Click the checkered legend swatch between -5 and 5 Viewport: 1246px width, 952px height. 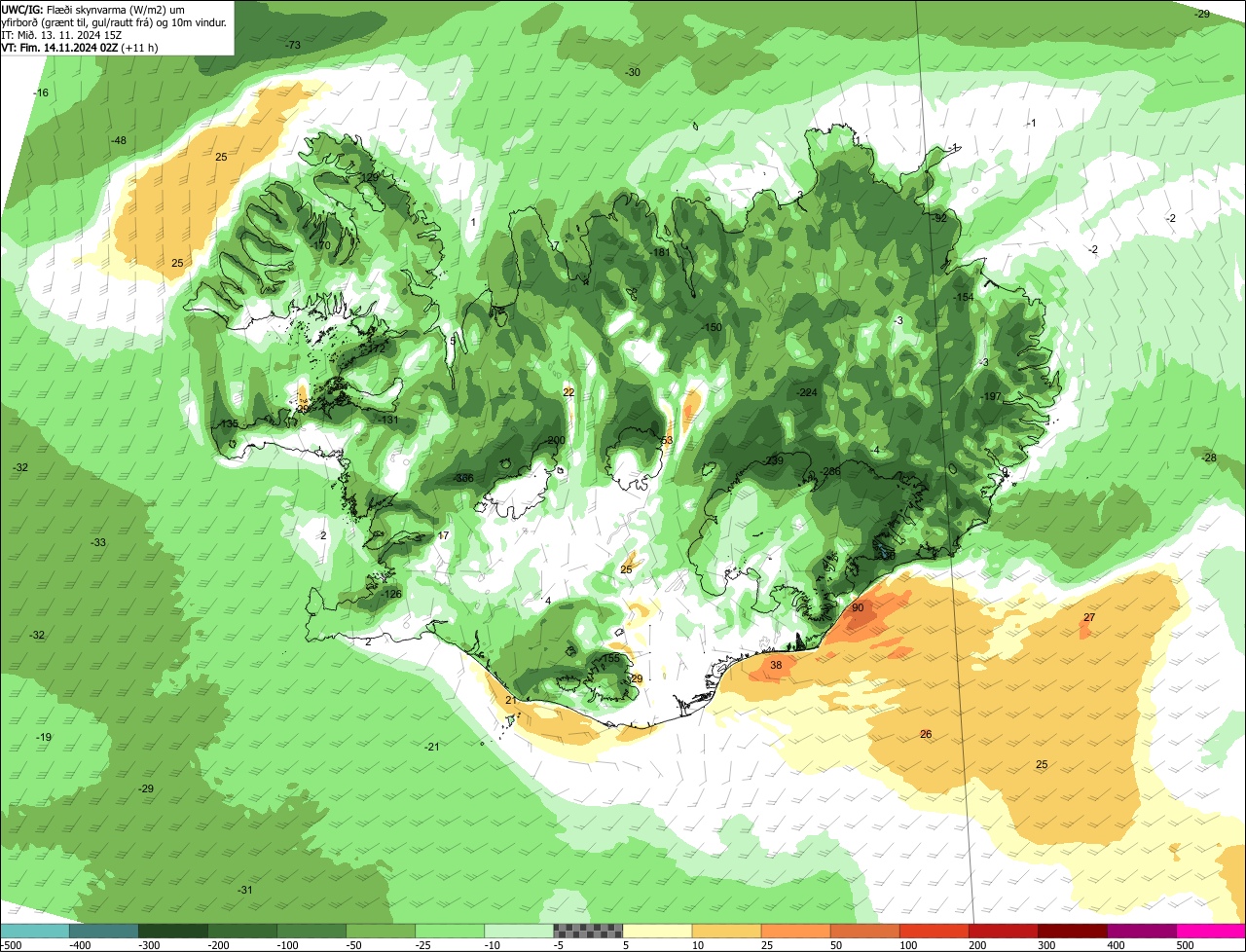tap(587, 931)
